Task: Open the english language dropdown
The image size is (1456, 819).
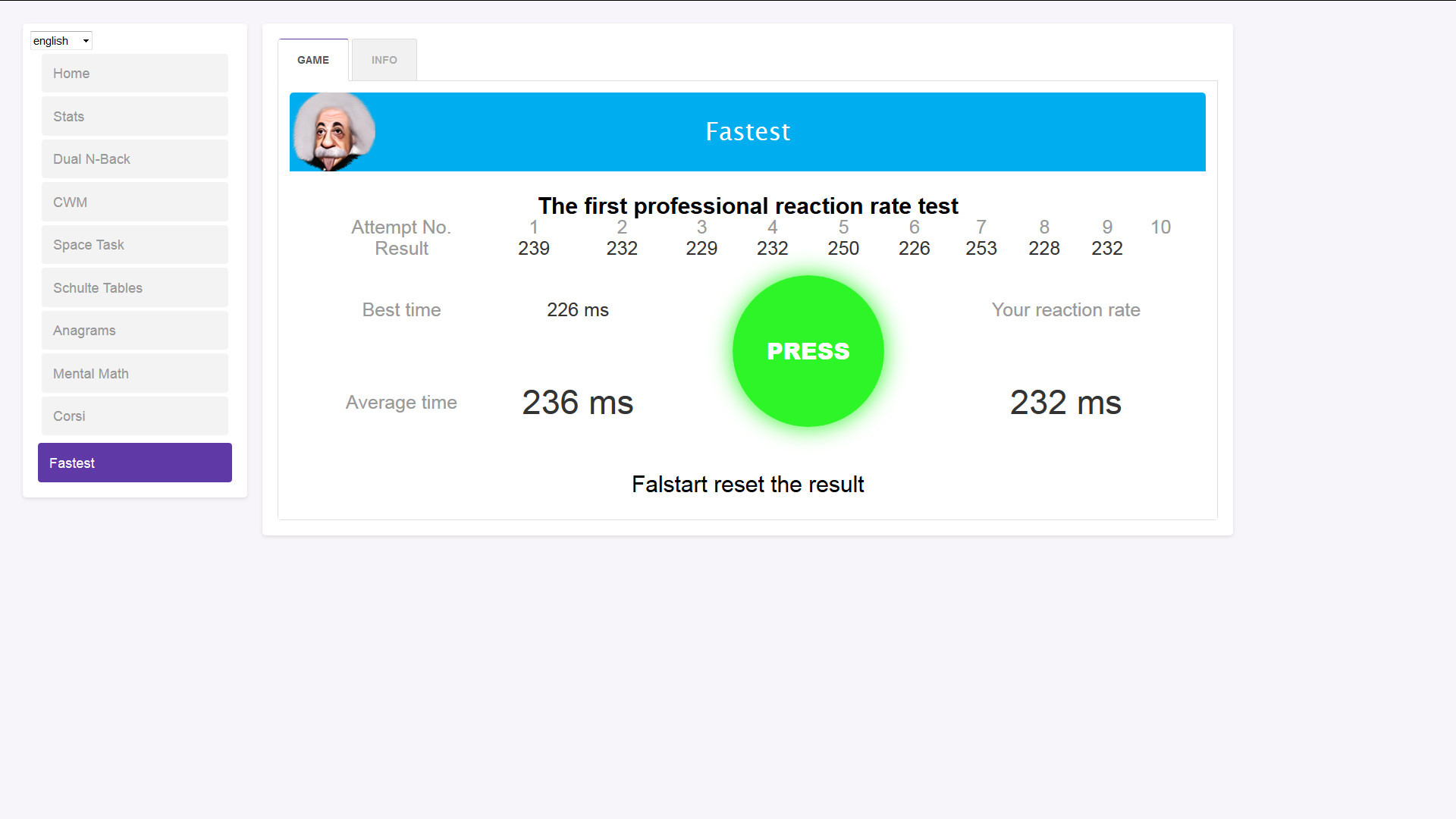Action: click(61, 41)
